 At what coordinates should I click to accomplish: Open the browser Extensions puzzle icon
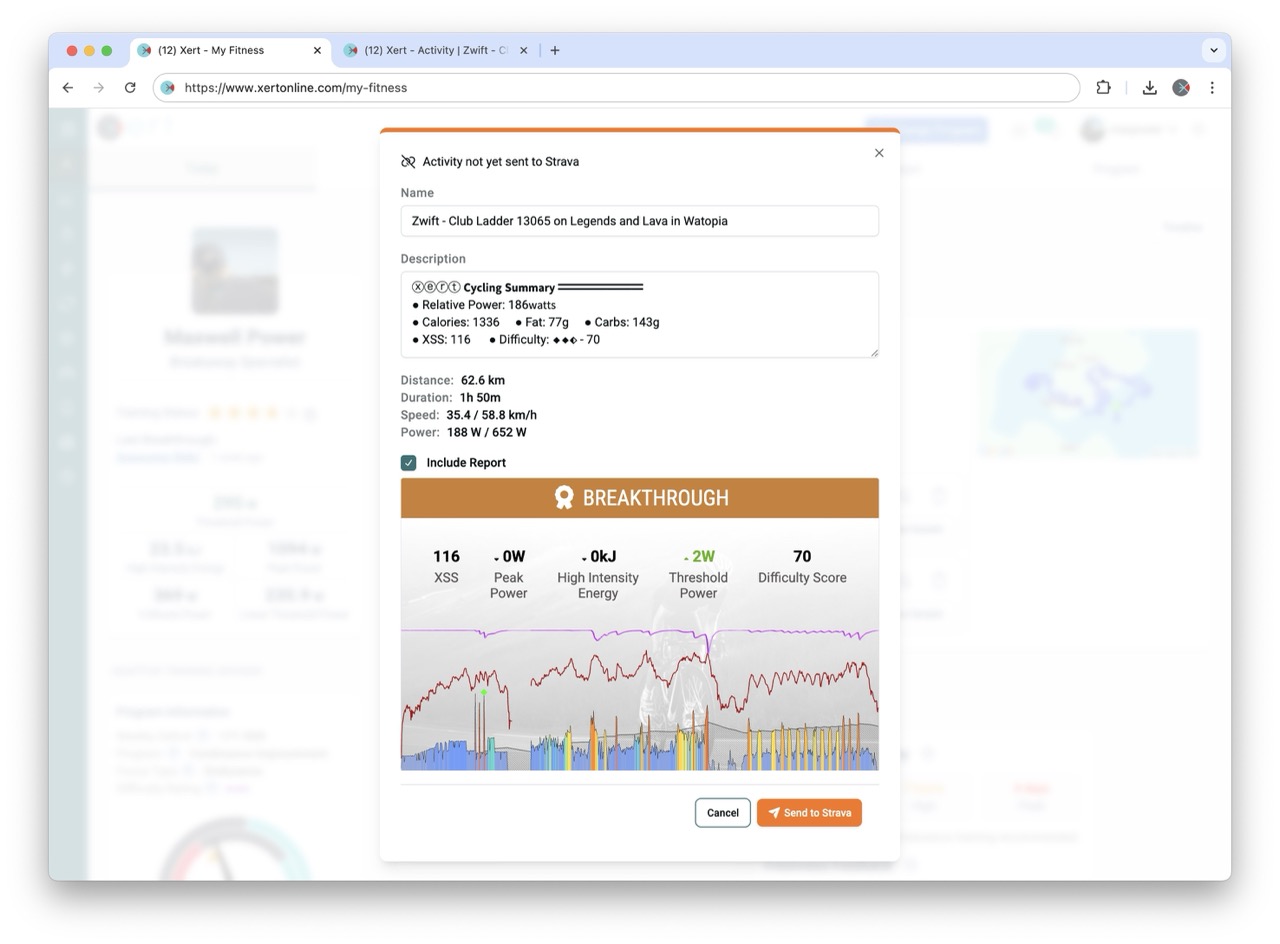(x=1103, y=88)
